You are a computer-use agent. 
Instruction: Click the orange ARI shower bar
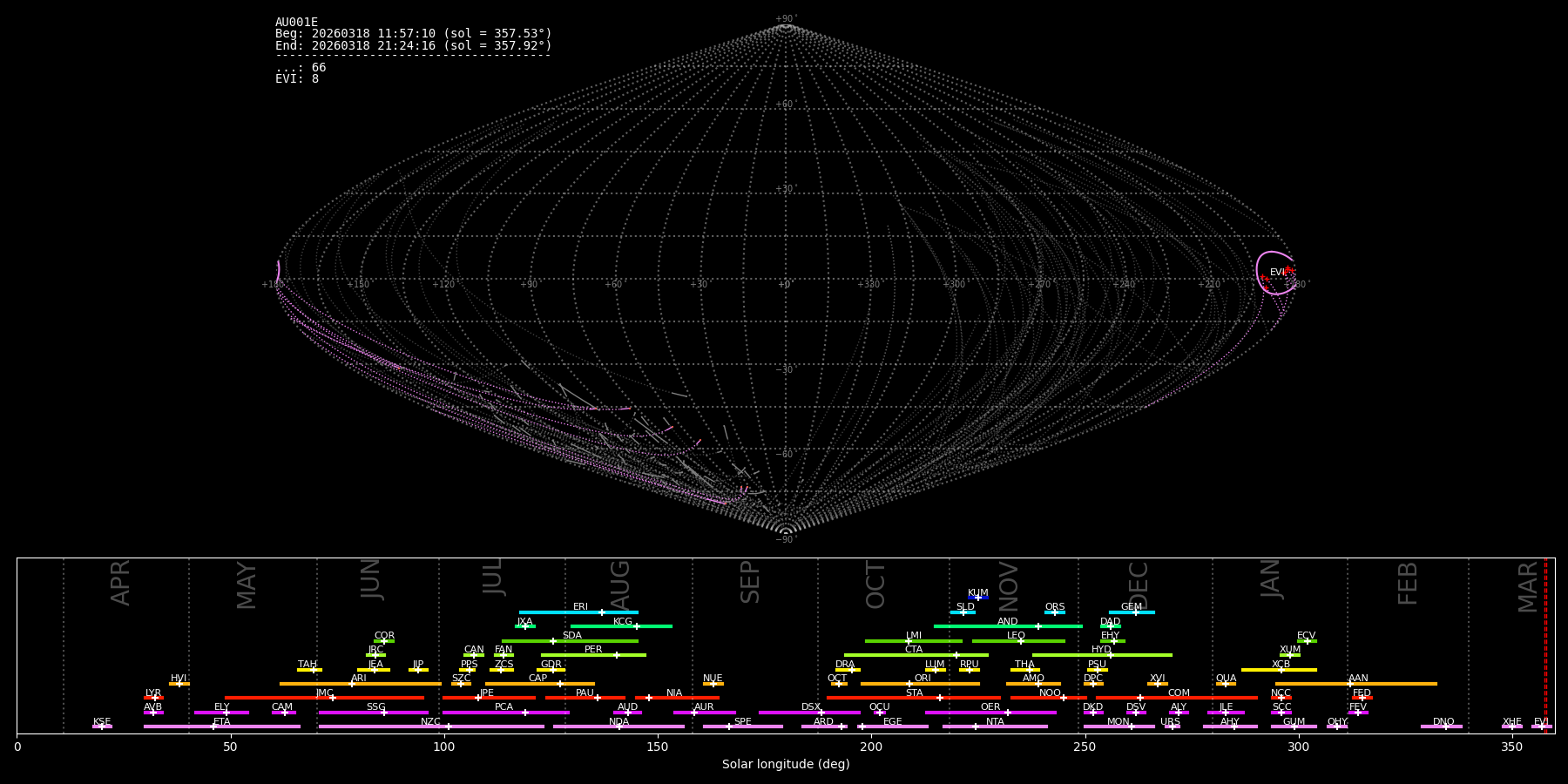[361, 684]
